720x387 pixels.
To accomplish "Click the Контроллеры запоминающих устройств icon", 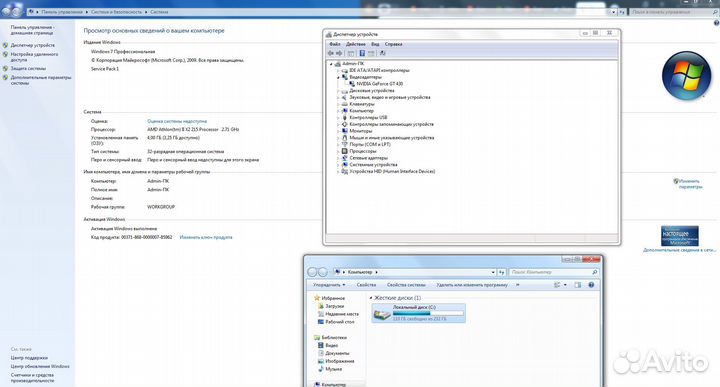I will pyautogui.click(x=344, y=124).
